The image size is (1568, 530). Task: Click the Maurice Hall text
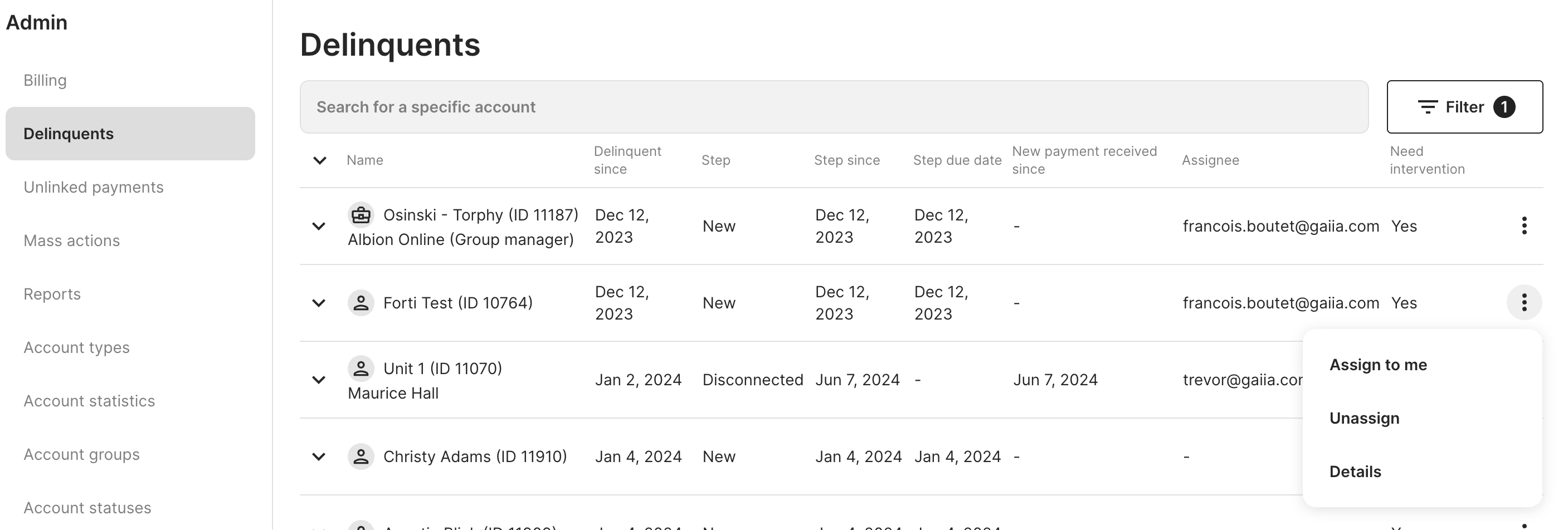[393, 393]
